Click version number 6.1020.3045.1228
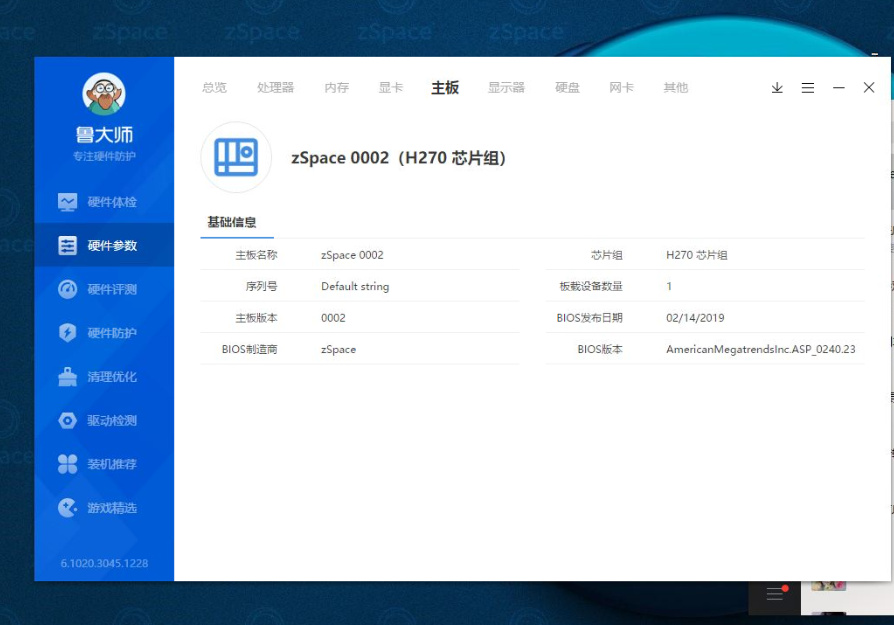This screenshot has width=894, height=625. click(x=104, y=563)
